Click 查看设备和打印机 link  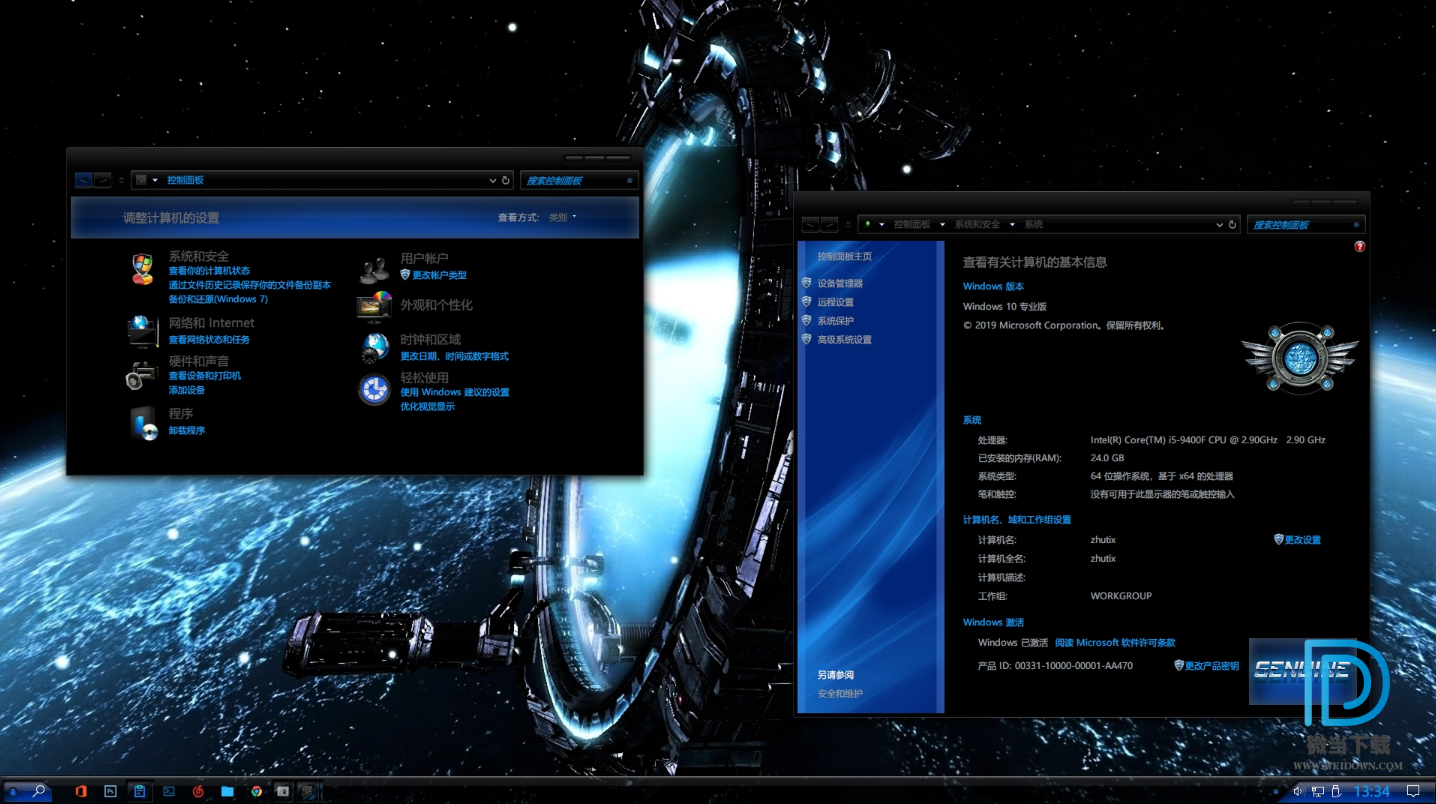(204, 376)
